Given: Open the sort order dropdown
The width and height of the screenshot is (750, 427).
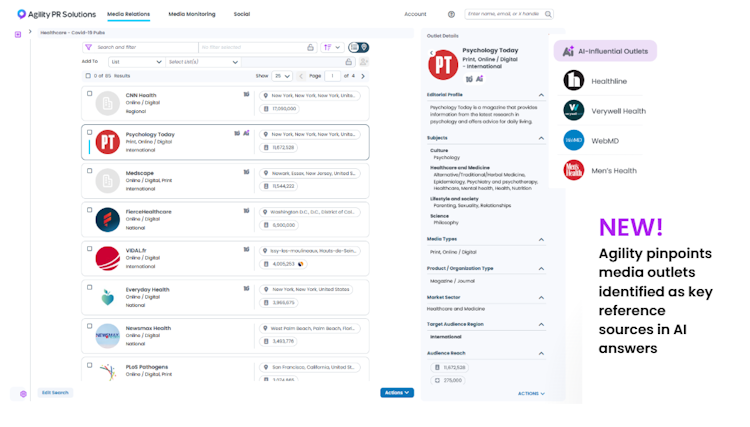Looking at the screenshot, I should tap(332, 47).
